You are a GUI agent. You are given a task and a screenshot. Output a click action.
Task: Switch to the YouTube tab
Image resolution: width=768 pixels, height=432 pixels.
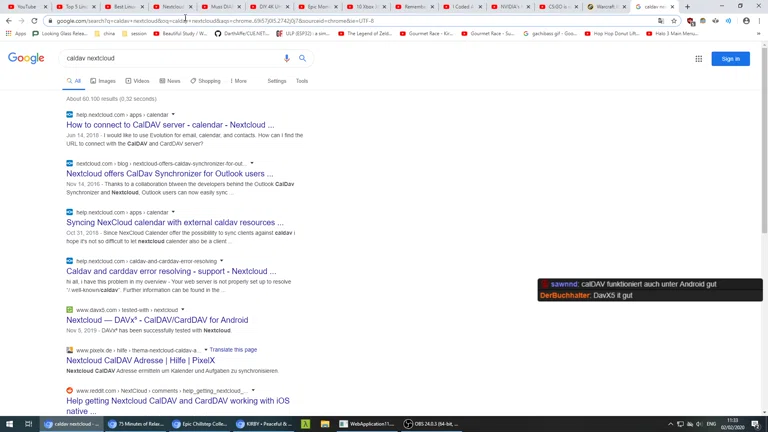[x=26, y=7]
